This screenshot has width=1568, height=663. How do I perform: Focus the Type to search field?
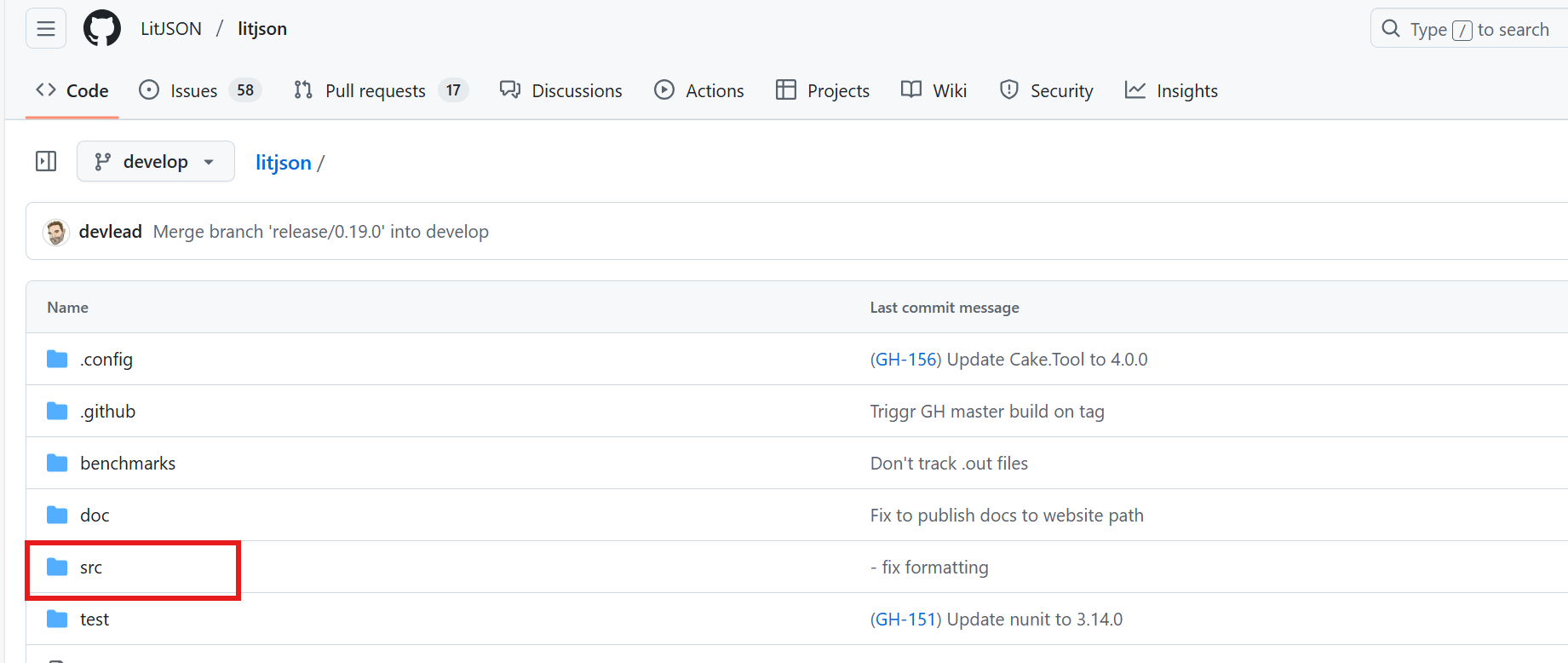1469,29
